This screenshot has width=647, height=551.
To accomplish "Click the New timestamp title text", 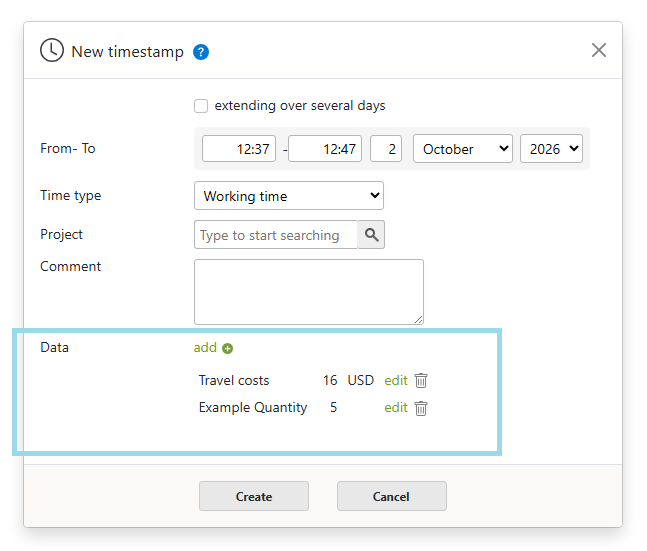I will (128, 52).
